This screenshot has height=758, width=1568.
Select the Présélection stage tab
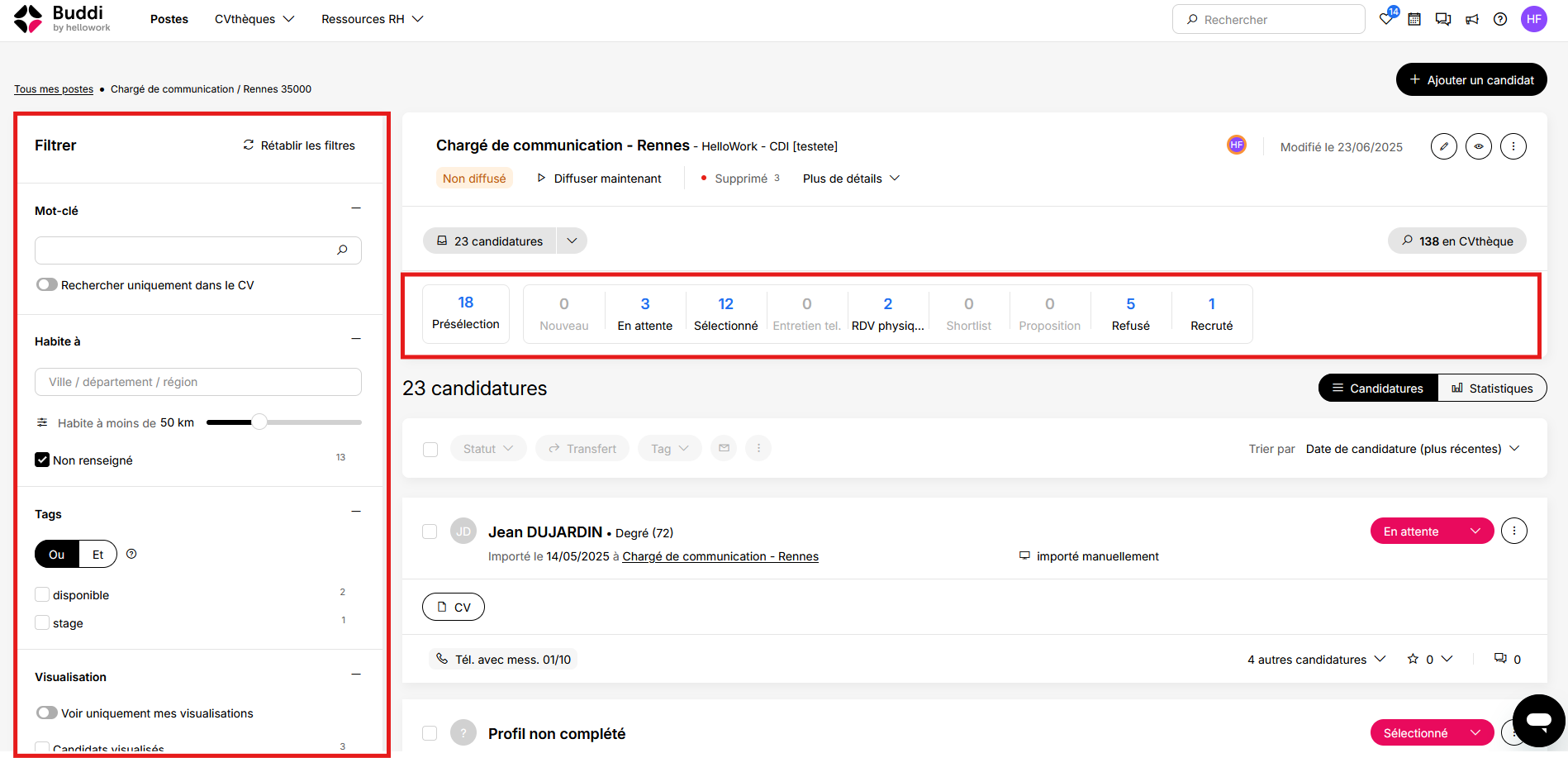(466, 312)
